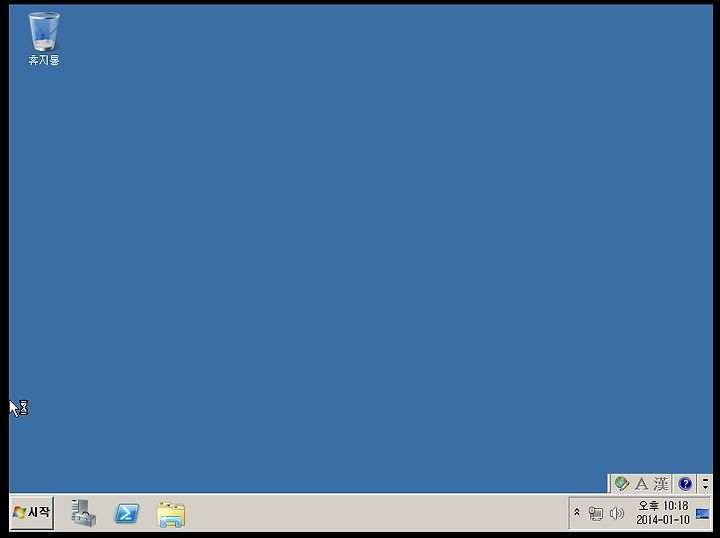720x538 pixels.
Task: Open the 시작 Start menu button
Action: pos(32,512)
